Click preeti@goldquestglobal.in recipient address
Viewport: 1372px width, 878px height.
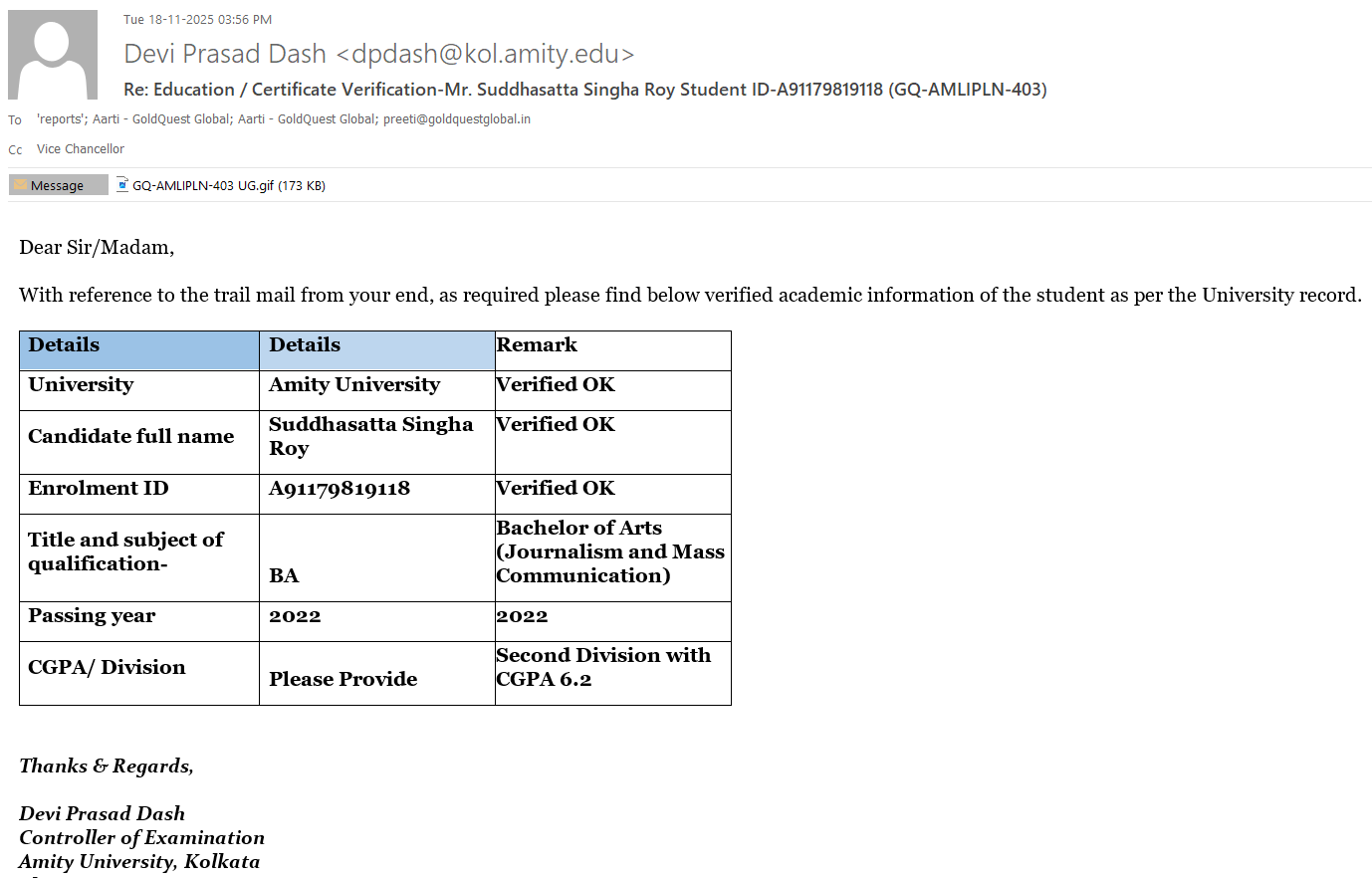coord(456,119)
